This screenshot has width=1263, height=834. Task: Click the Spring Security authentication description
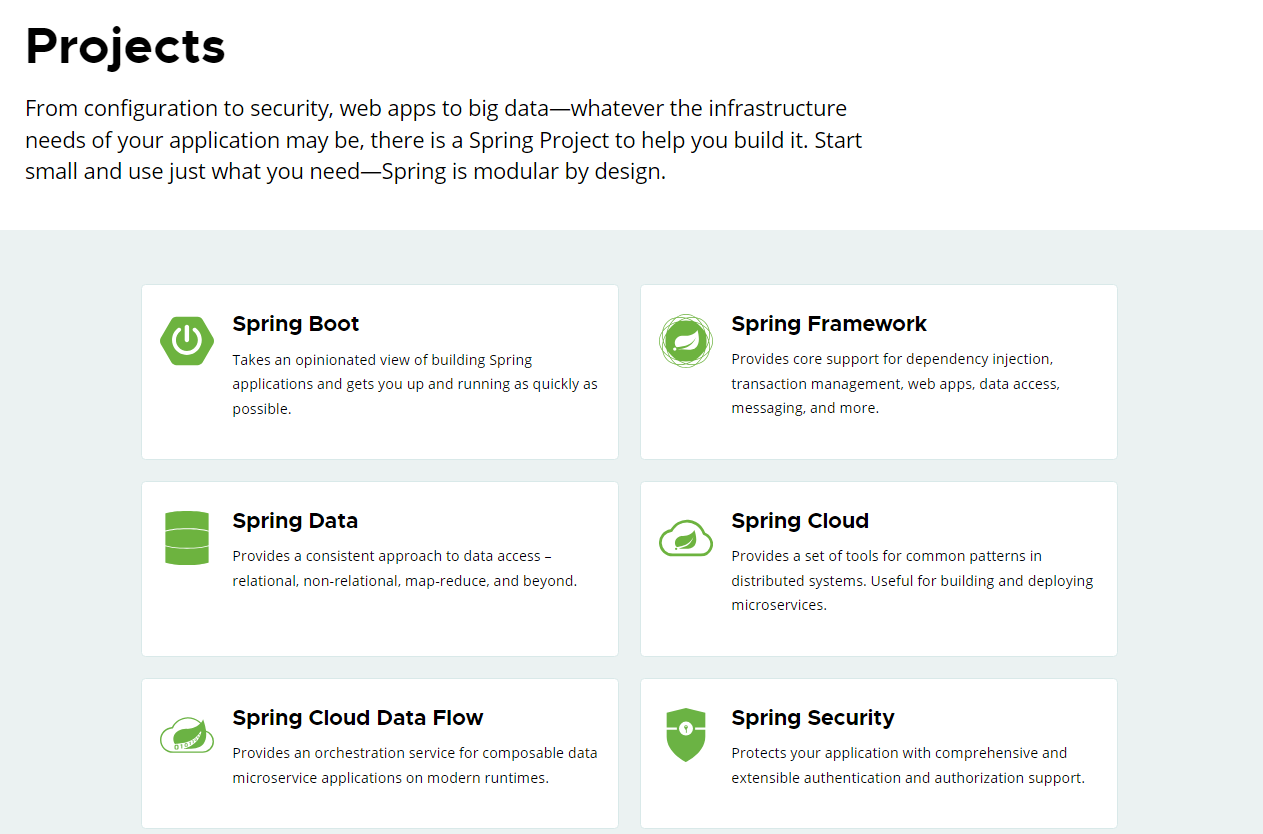908,765
